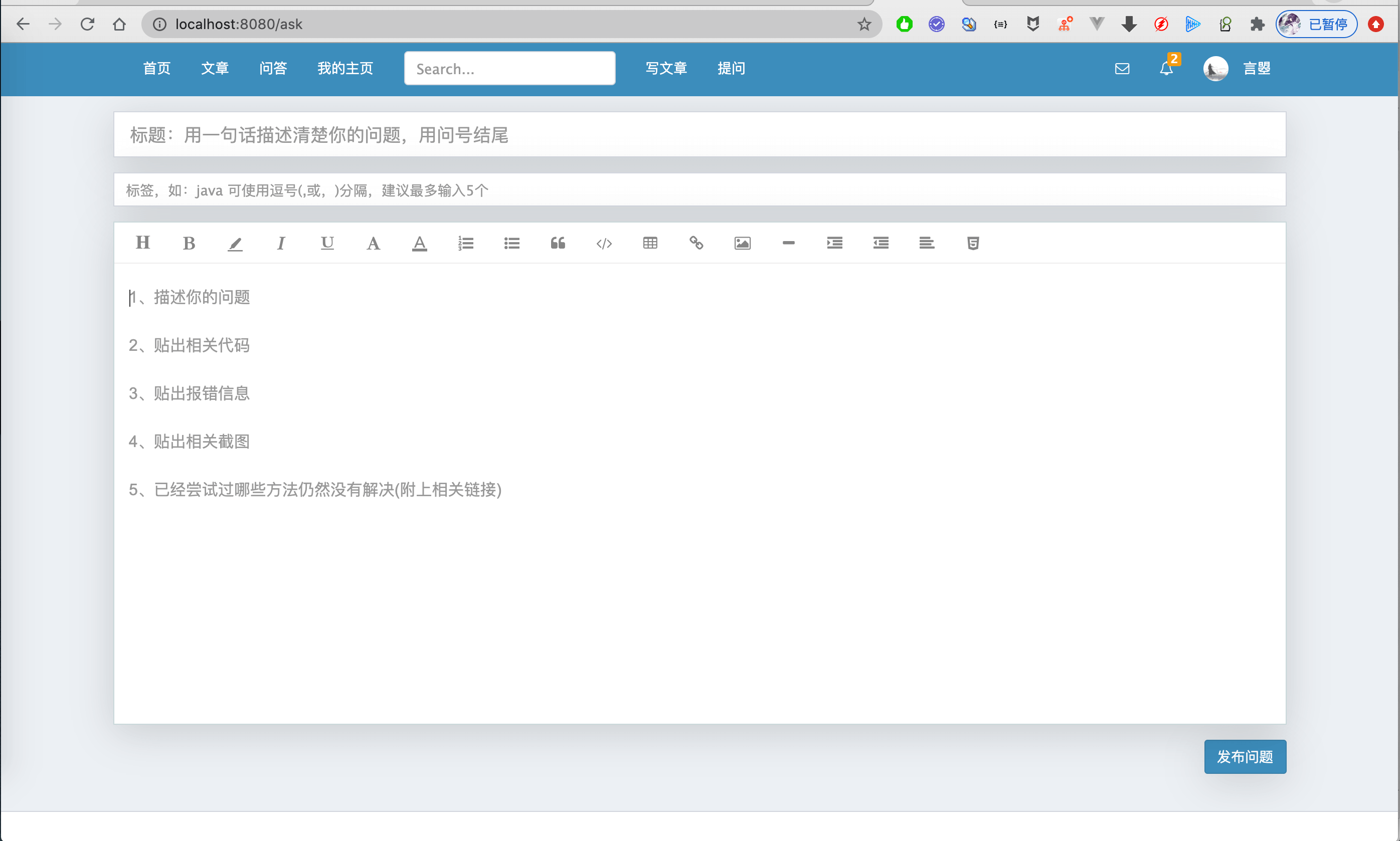Click the heading format icon
The width and height of the screenshot is (1400, 841).
pos(143,243)
